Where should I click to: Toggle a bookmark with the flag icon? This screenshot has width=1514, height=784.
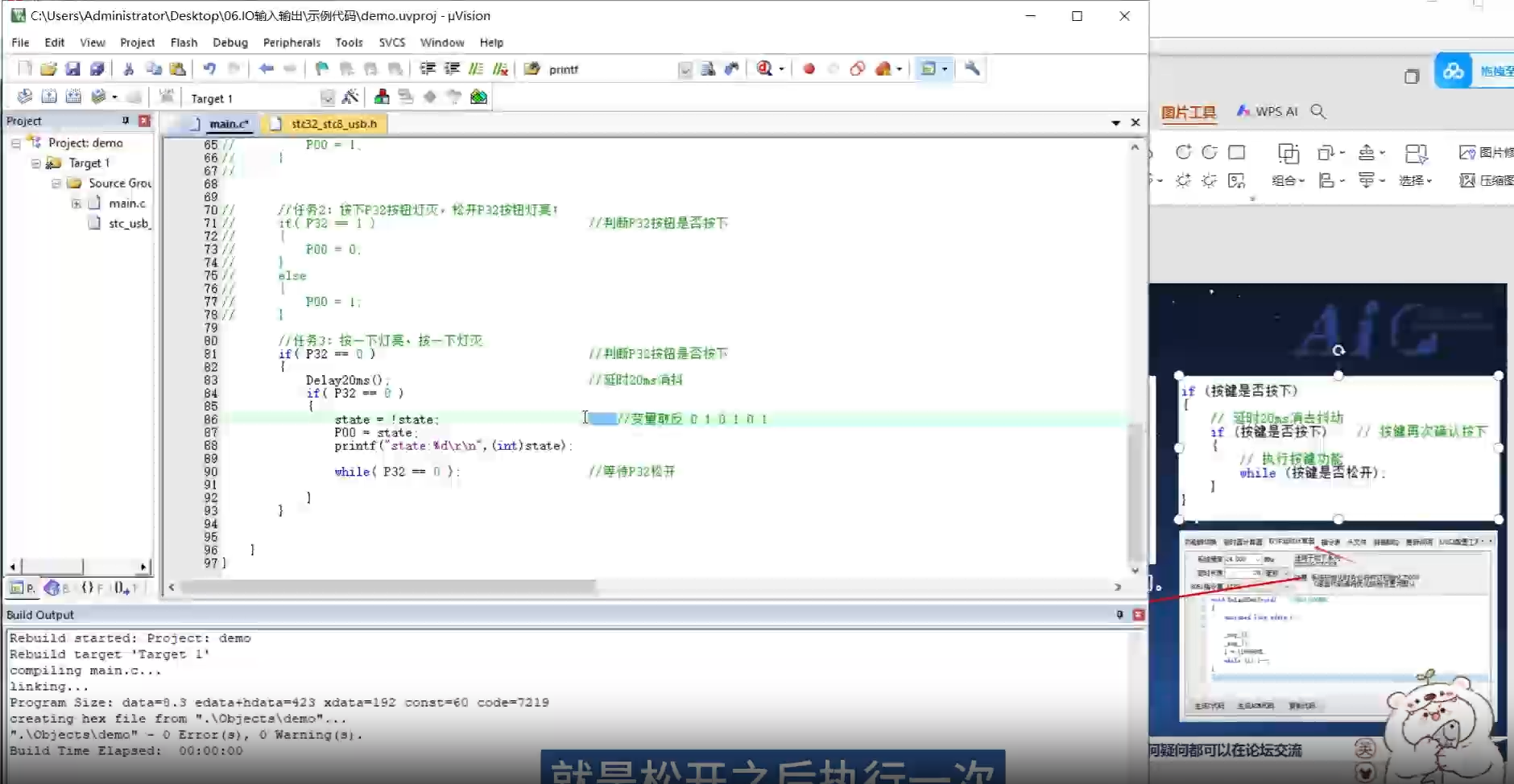pyautogui.click(x=321, y=69)
